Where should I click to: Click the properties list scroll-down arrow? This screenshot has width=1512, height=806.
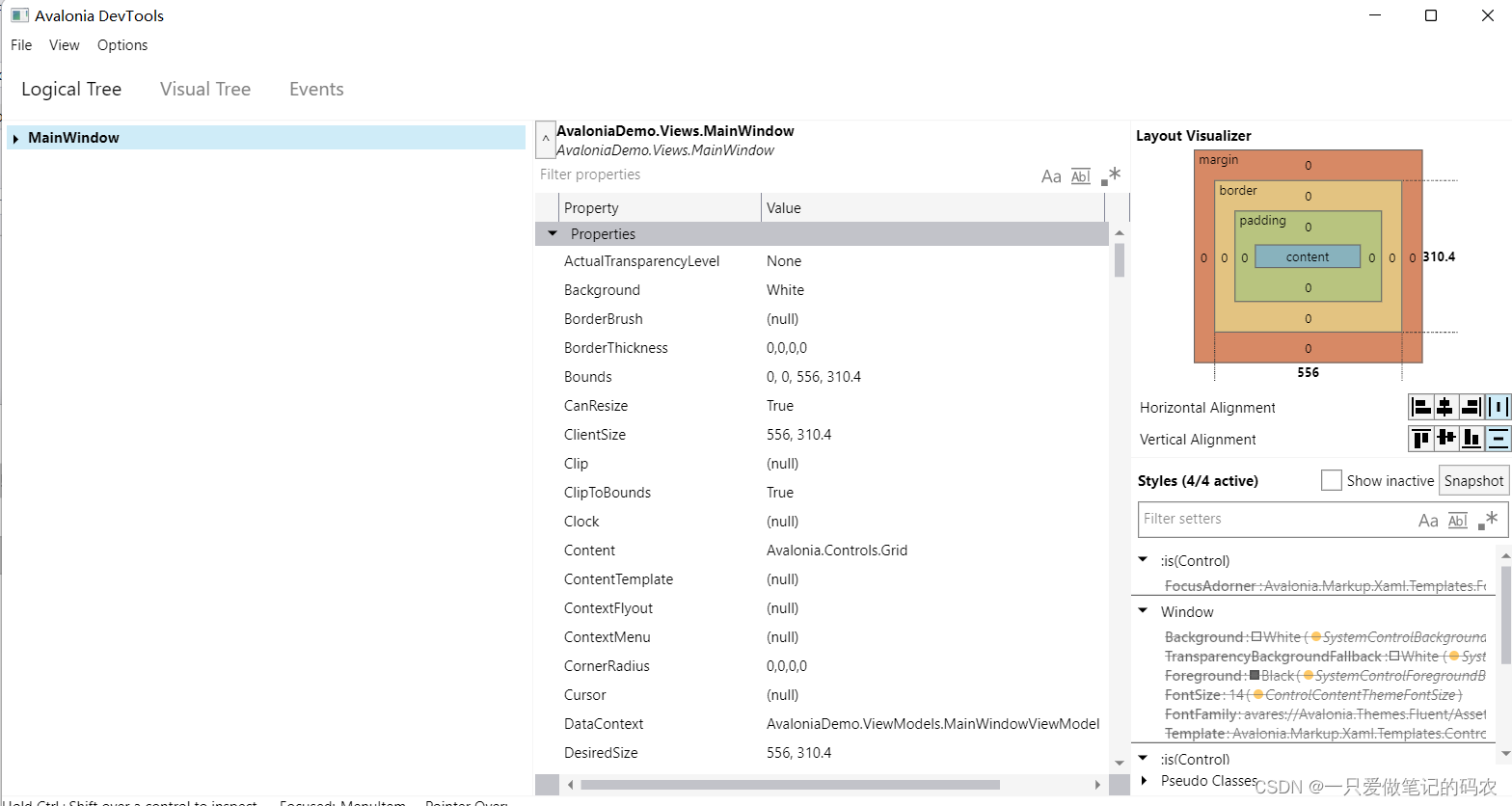point(1120,763)
